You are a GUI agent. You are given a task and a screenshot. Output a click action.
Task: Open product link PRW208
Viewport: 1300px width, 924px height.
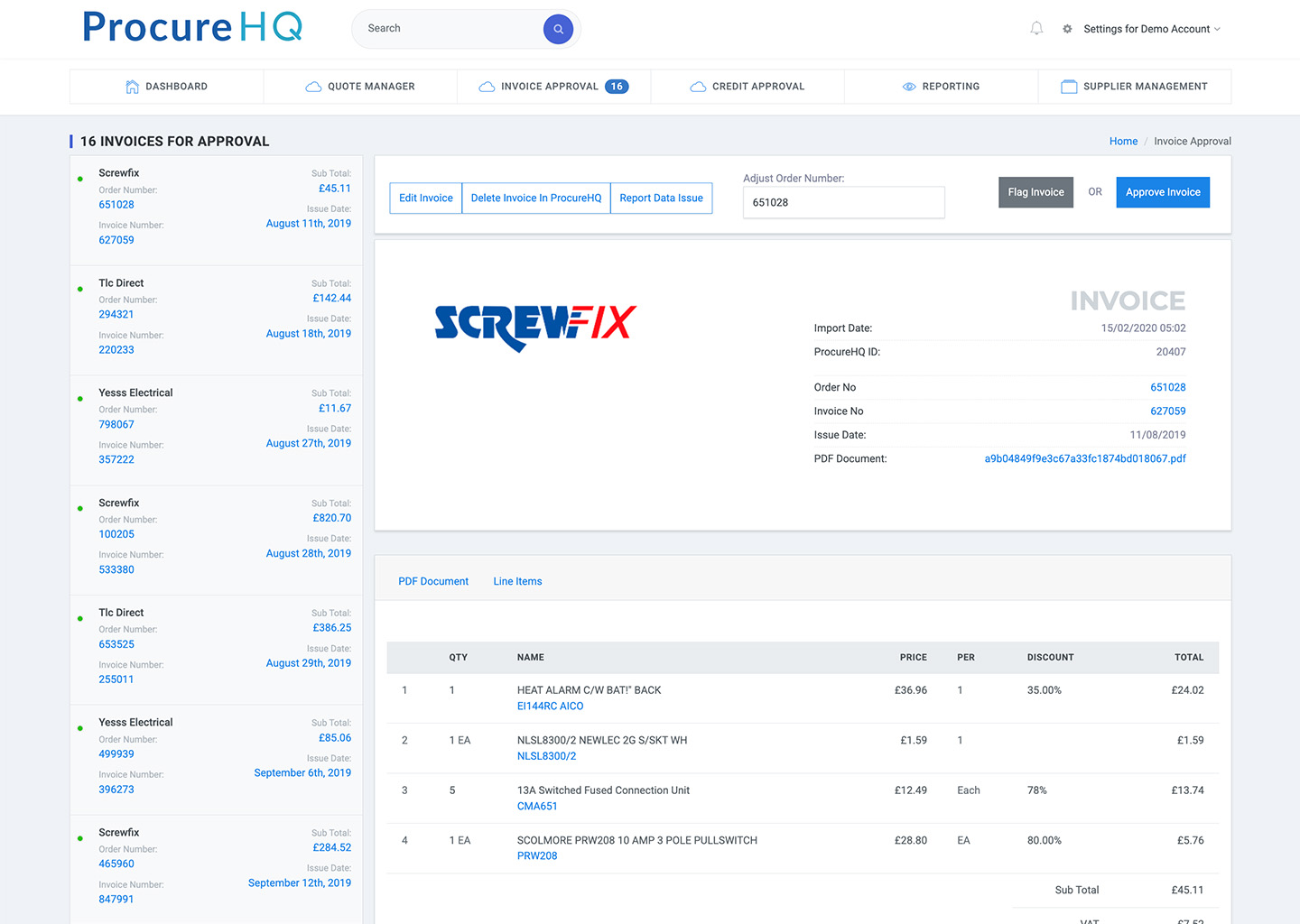click(537, 856)
